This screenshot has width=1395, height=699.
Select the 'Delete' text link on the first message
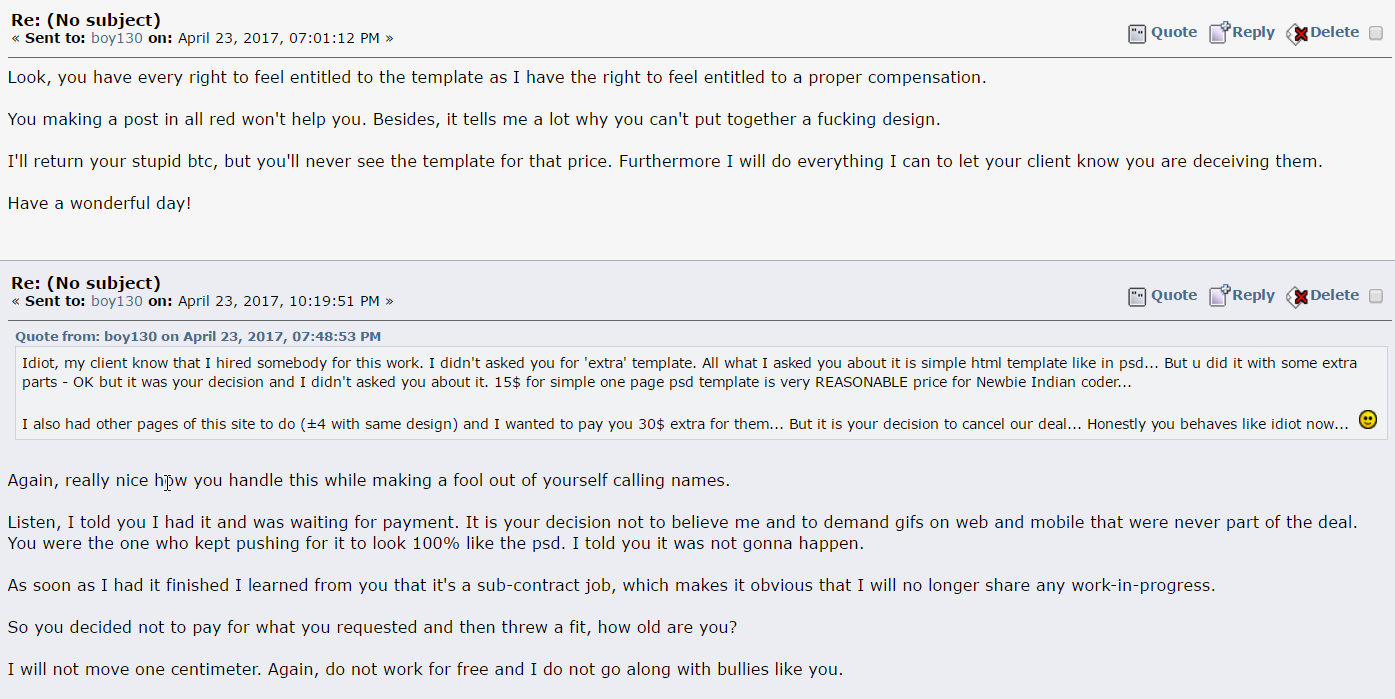point(1335,32)
